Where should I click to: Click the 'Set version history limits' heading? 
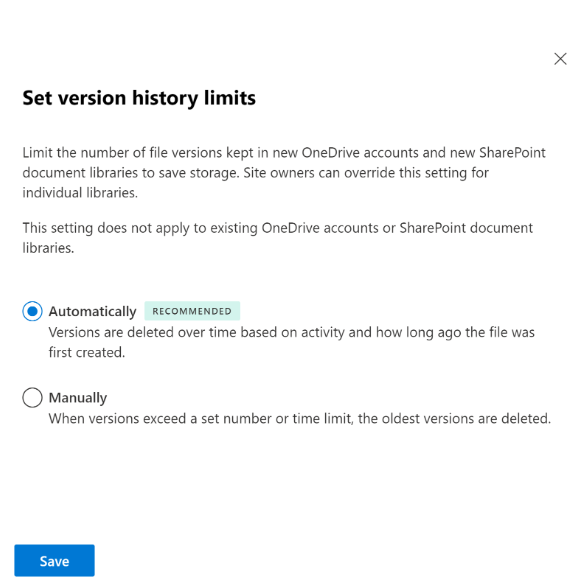[139, 98]
